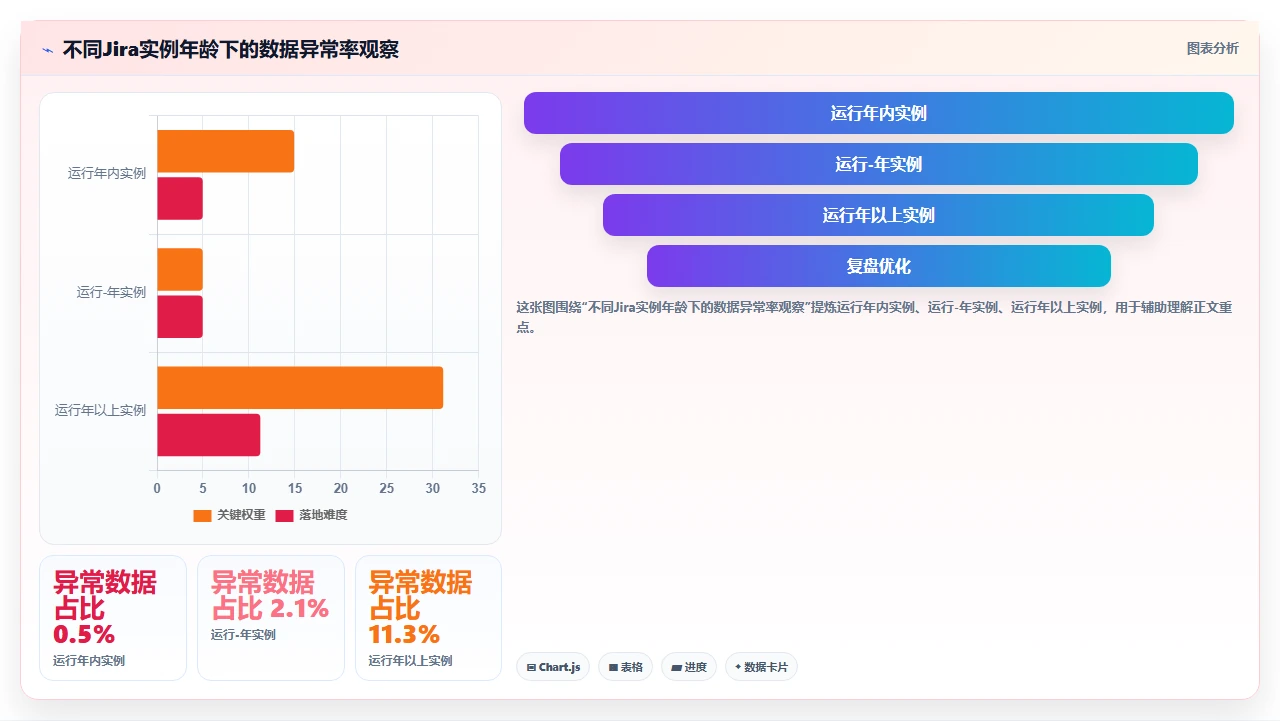Click the x-axis value 35
Viewport: 1280px width, 721px height.
click(x=478, y=488)
